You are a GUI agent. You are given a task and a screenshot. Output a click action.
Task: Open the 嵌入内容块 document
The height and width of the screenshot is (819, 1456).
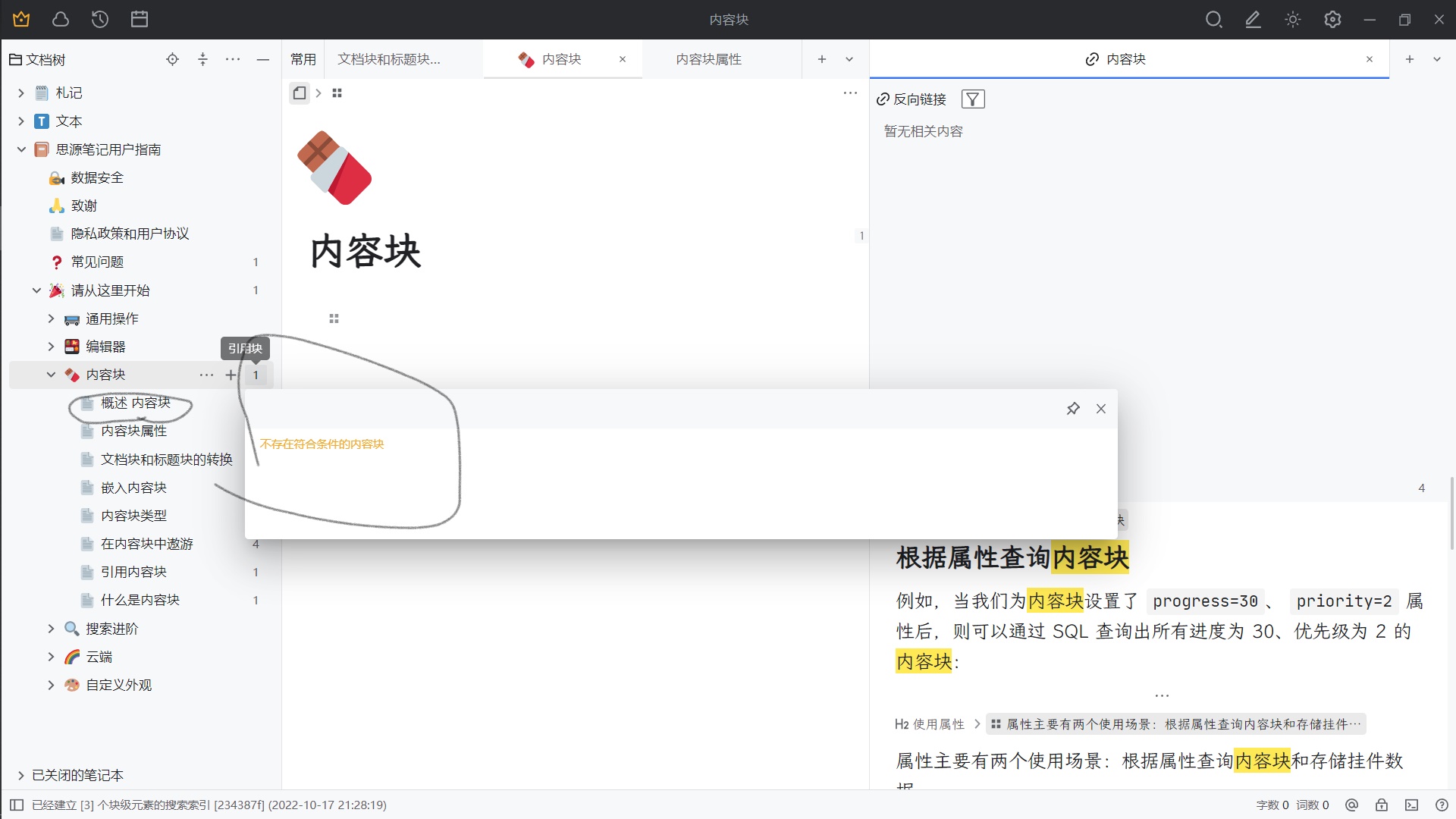point(133,488)
